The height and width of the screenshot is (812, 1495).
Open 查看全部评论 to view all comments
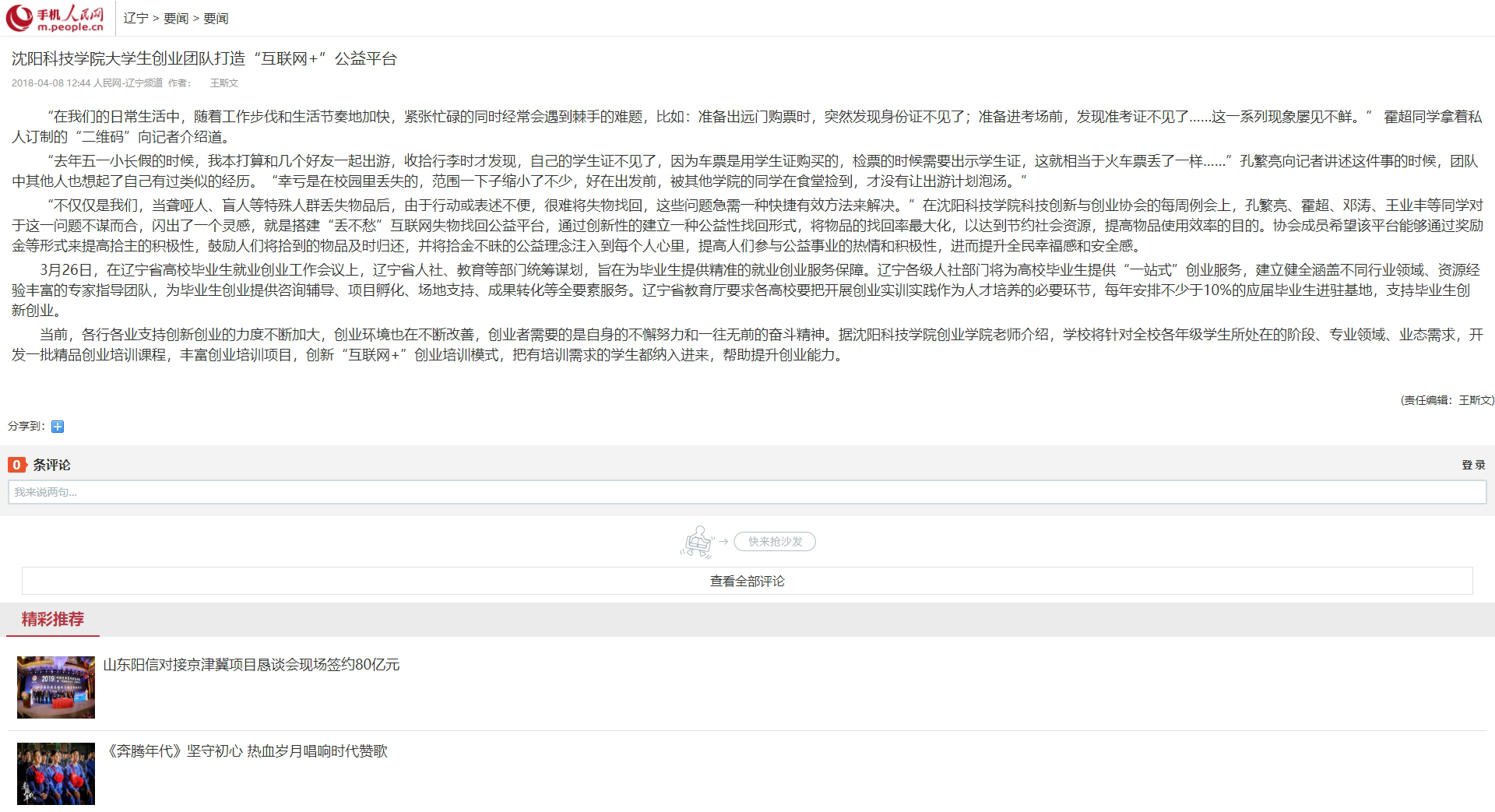747,581
